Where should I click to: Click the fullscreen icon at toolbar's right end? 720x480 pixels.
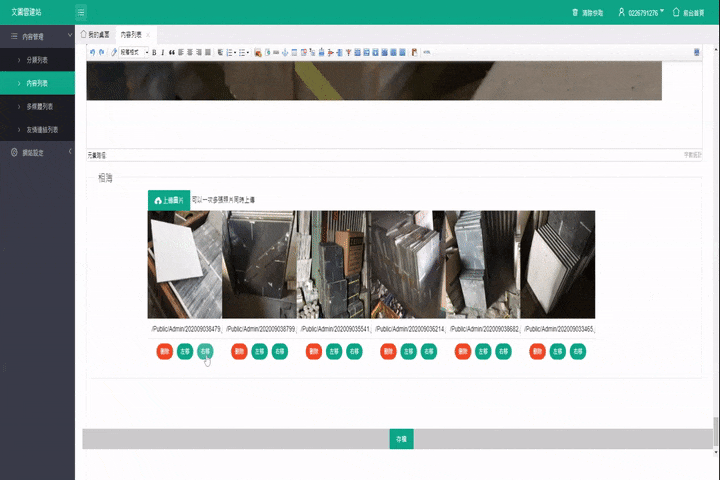697,52
